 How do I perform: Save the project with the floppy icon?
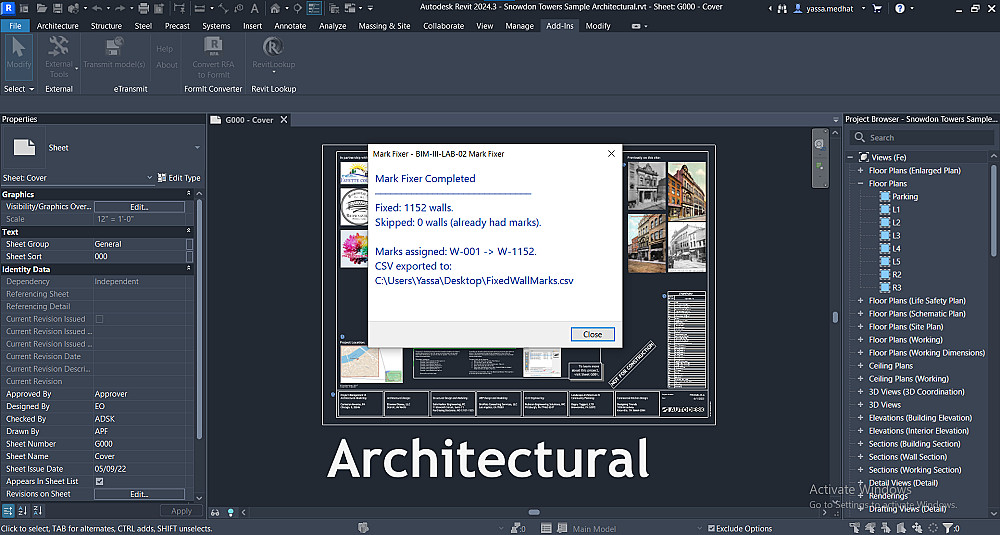[x=57, y=8]
